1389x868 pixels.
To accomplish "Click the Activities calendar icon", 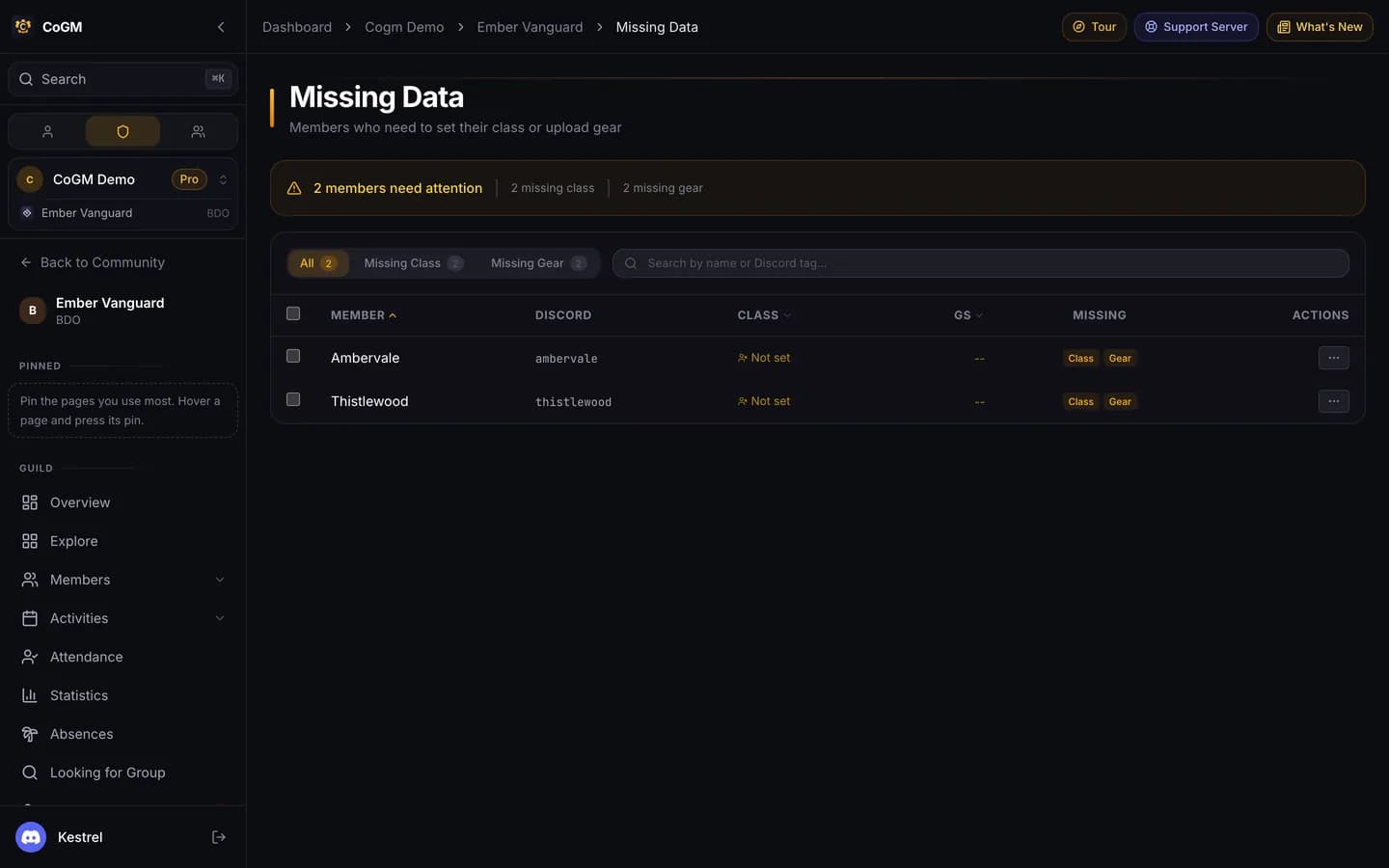I will point(30,618).
